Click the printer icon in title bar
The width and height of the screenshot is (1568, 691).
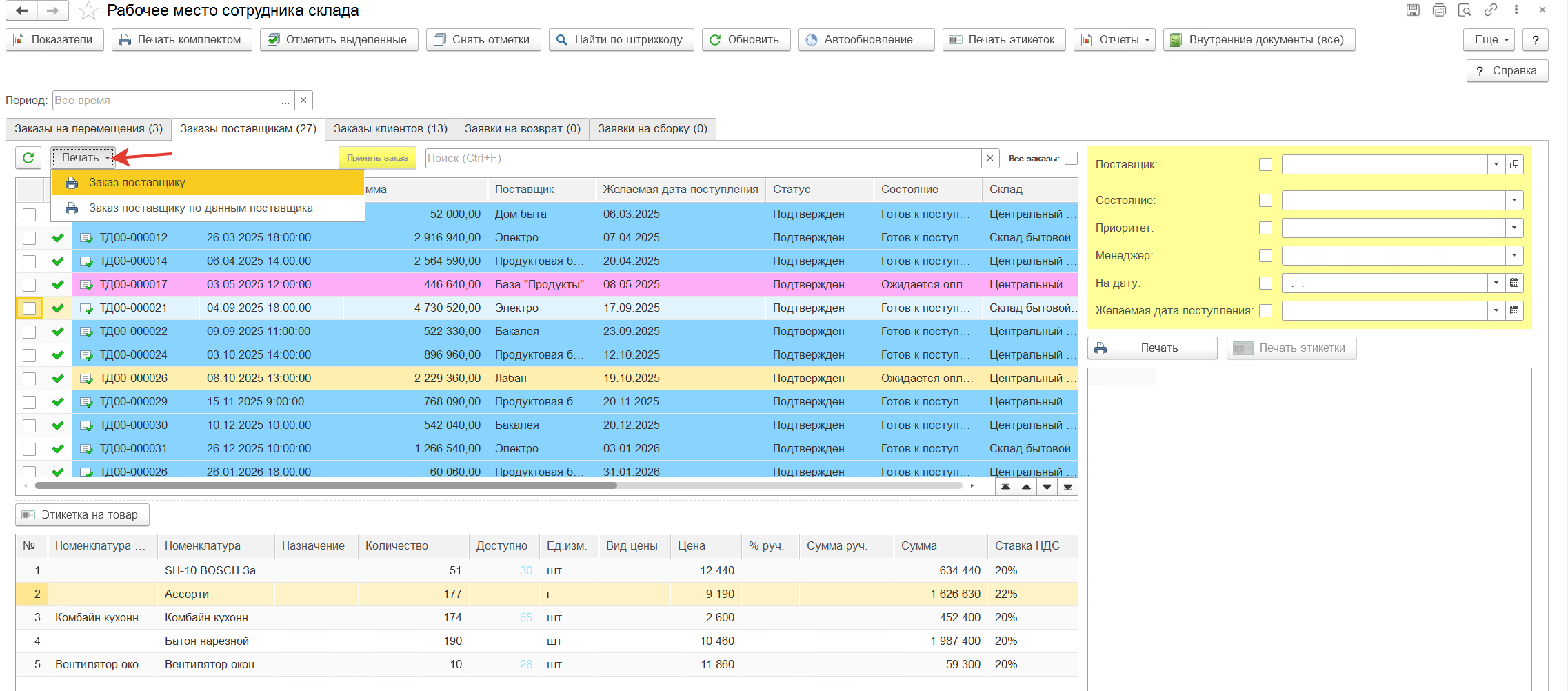point(1439,10)
